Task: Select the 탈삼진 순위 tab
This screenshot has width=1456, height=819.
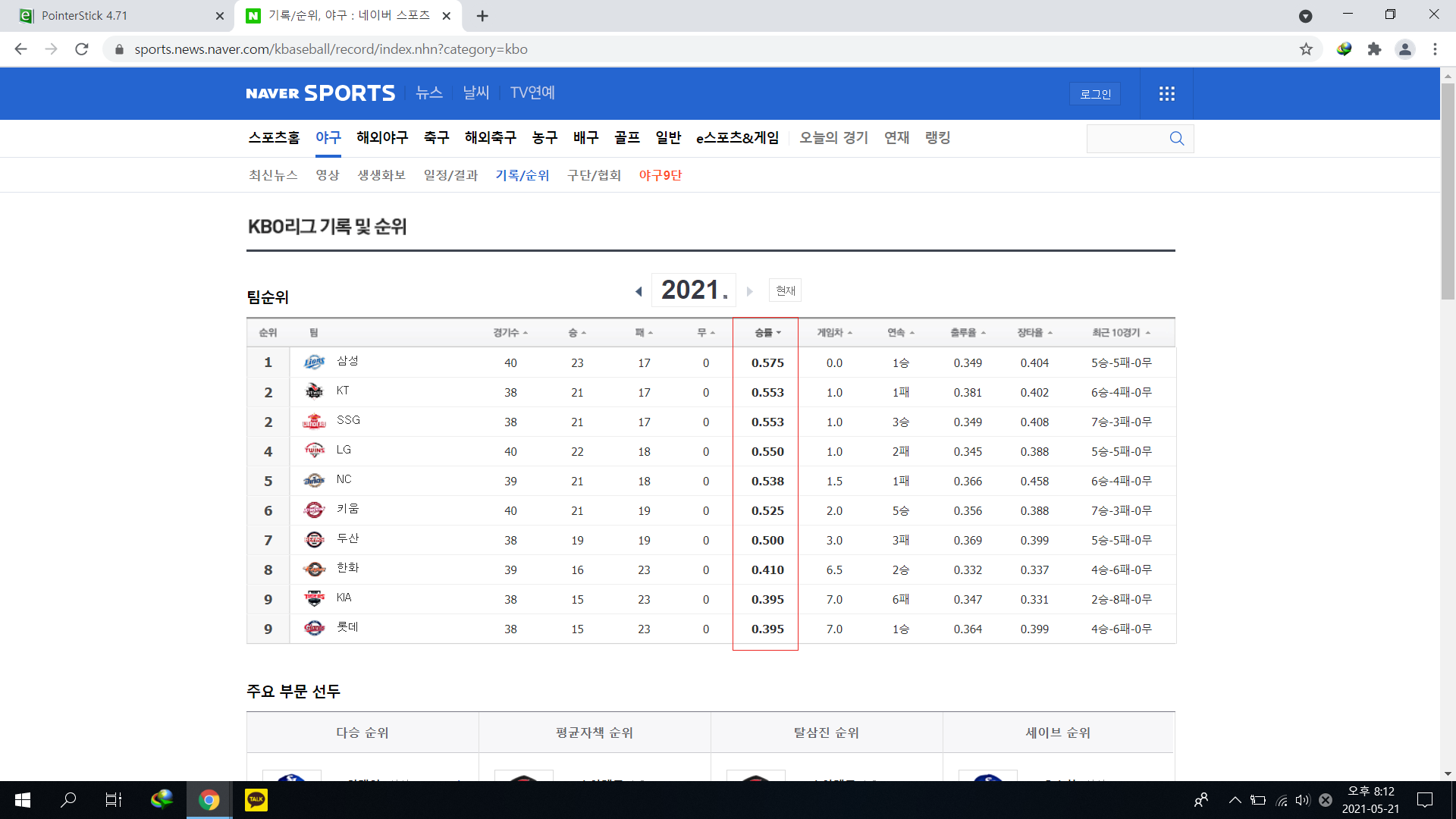Action: (827, 733)
